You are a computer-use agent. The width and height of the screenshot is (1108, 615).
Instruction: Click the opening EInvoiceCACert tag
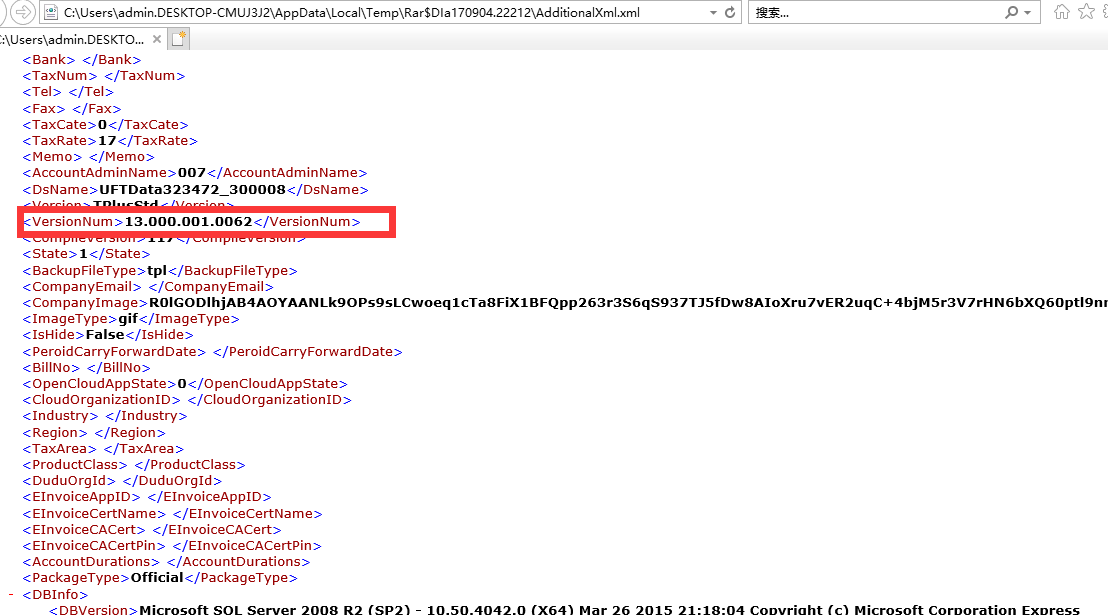tap(84, 529)
